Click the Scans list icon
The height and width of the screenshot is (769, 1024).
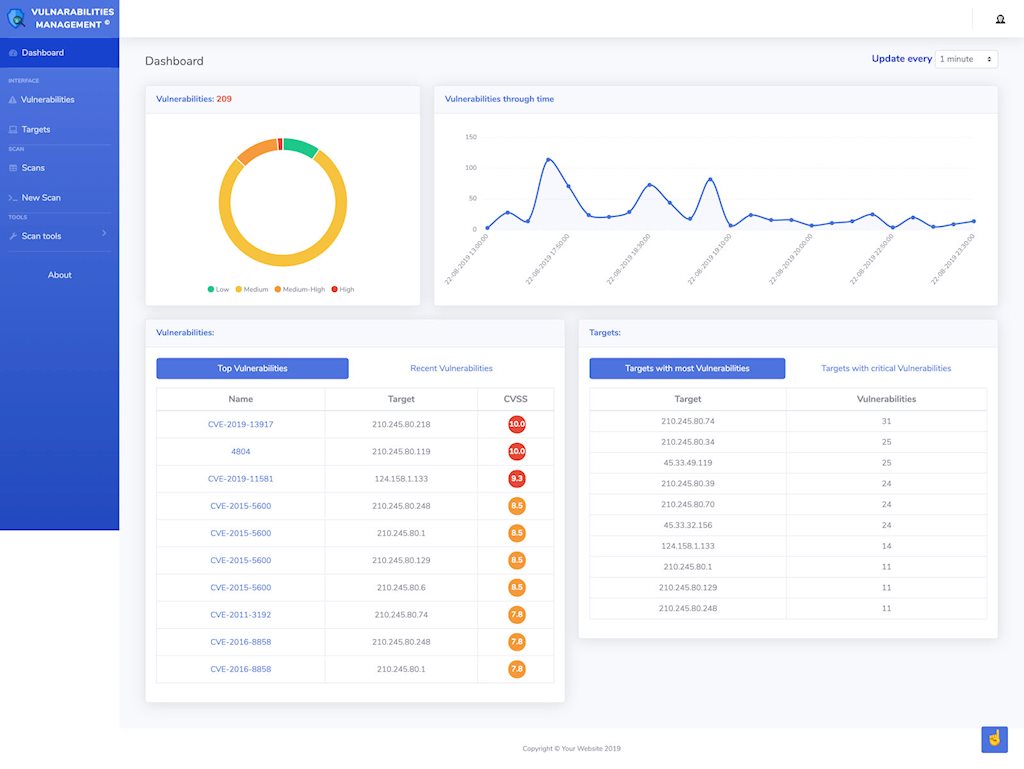tap(12, 168)
